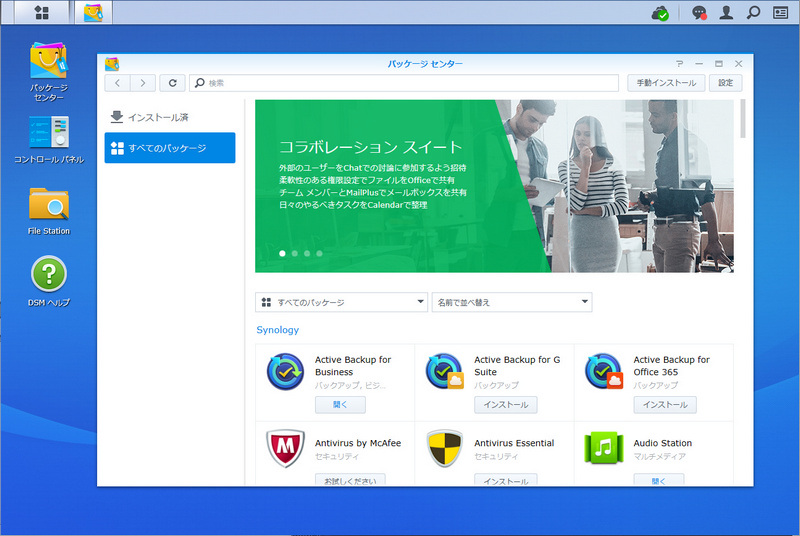800x536 pixels.
Task: Click the コラボレーション スイート banner
Action: click(494, 186)
